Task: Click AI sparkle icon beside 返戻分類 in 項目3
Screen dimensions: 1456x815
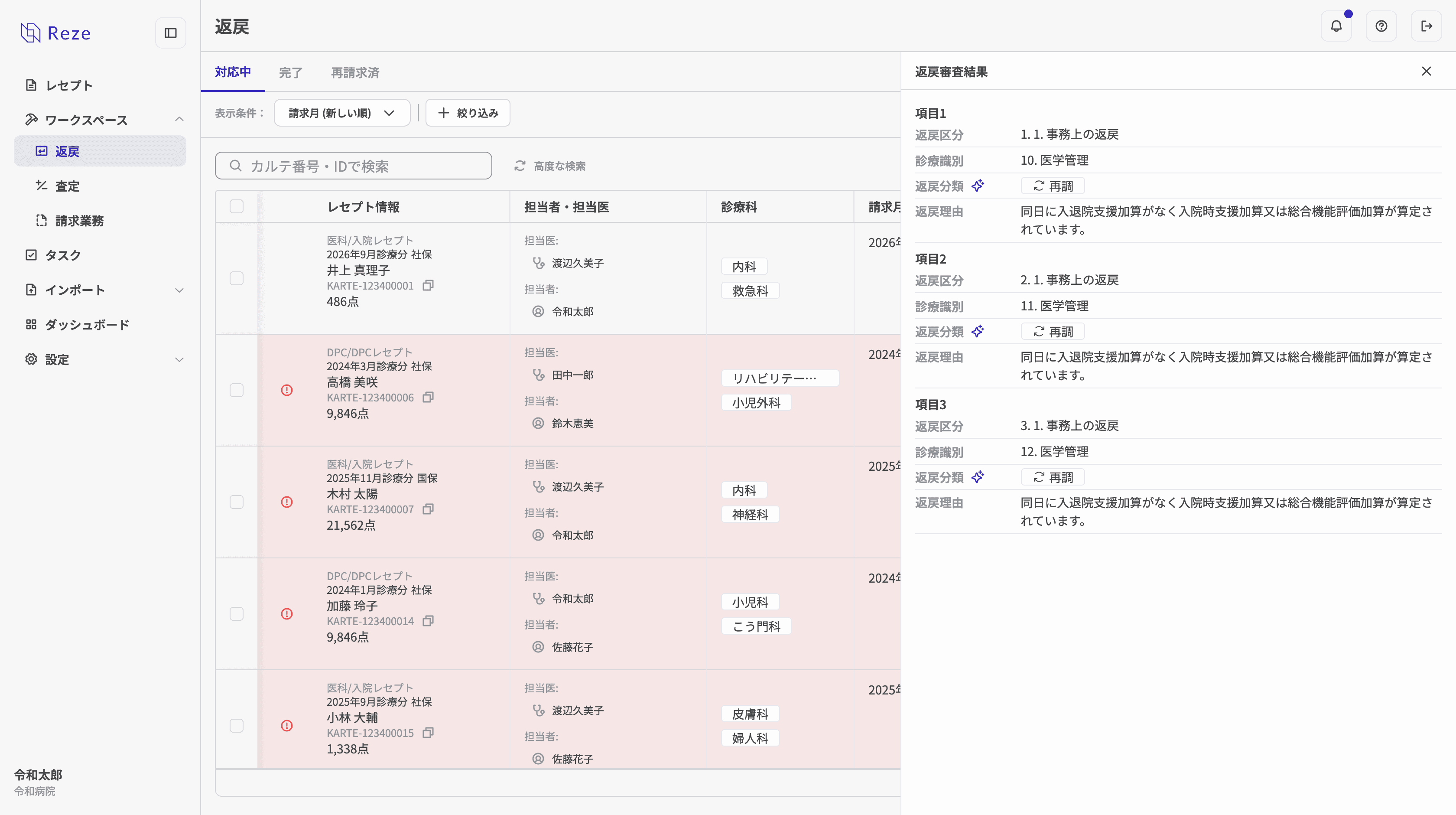Action: click(978, 477)
